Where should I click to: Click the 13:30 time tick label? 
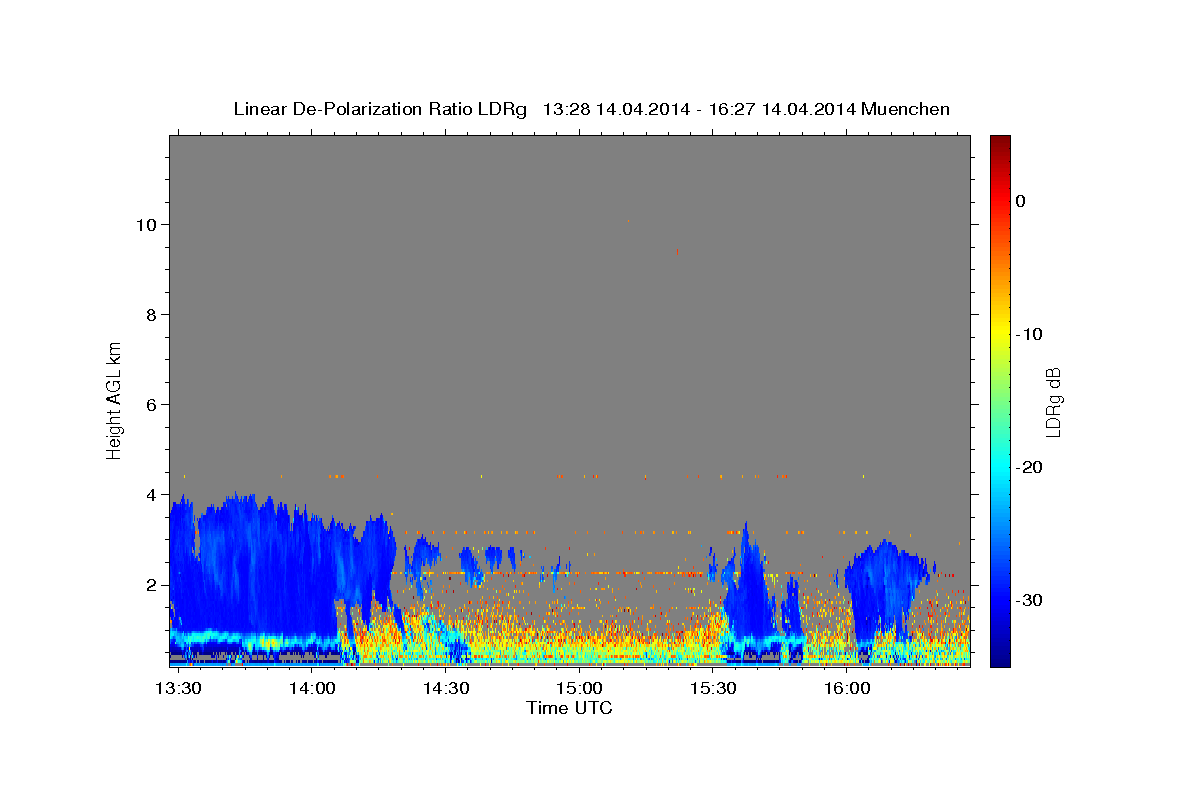tap(180, 688)
